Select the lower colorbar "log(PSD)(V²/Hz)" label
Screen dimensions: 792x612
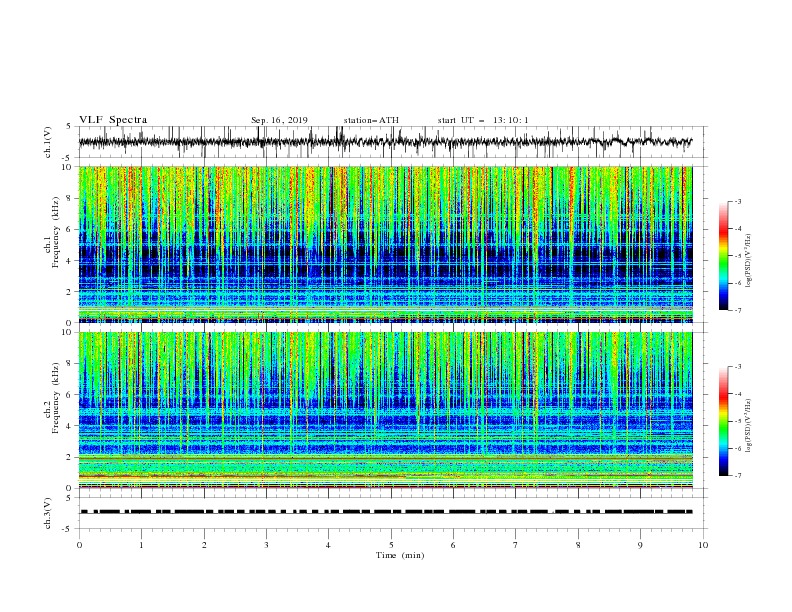[x=749, y=425]
